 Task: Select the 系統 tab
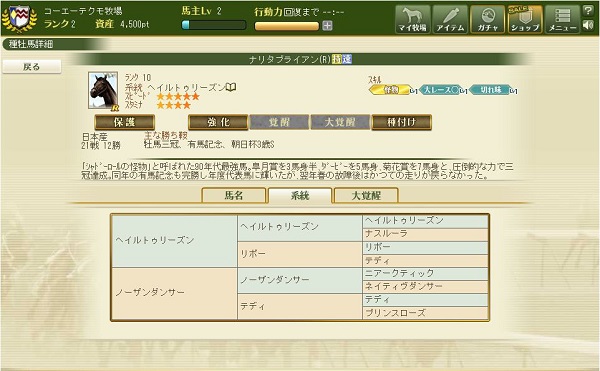point(300,195)
